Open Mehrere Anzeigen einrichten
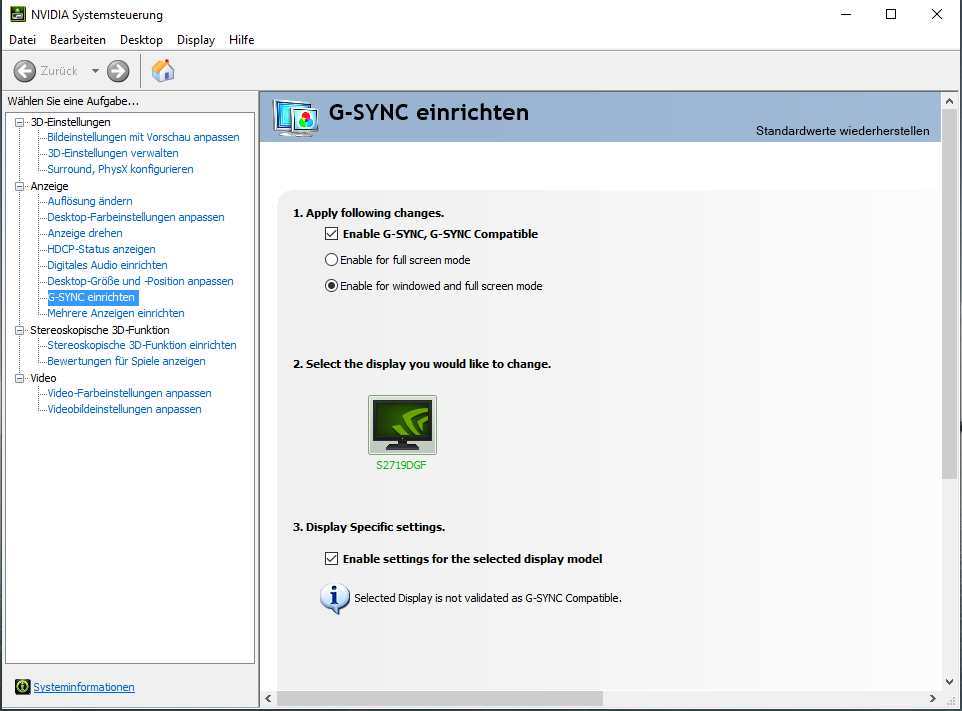 coord(116,313)
